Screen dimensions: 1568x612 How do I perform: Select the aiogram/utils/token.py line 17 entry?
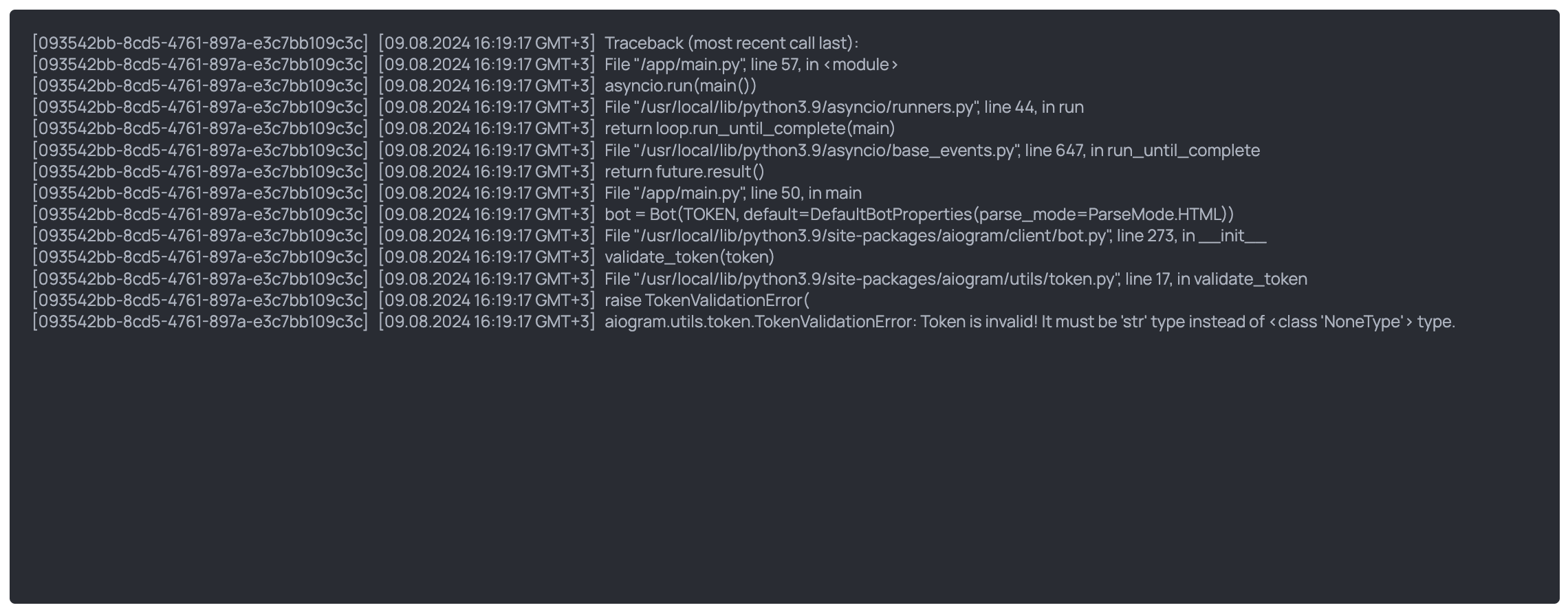pos(956,279)
